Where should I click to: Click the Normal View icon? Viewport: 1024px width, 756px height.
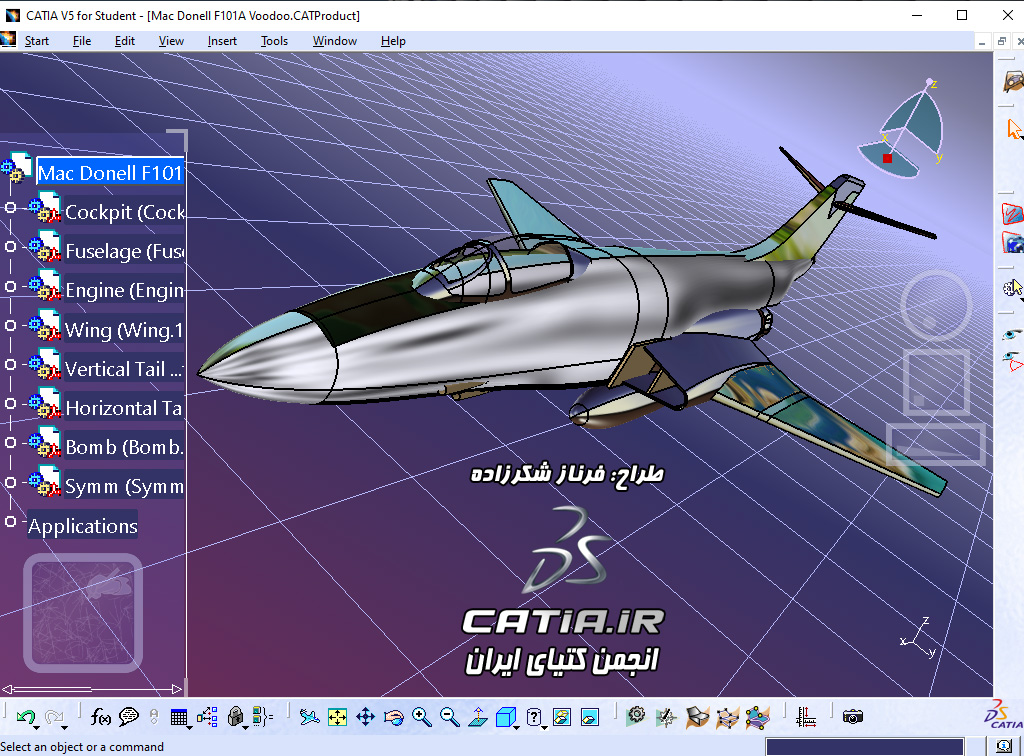[478, 717]
